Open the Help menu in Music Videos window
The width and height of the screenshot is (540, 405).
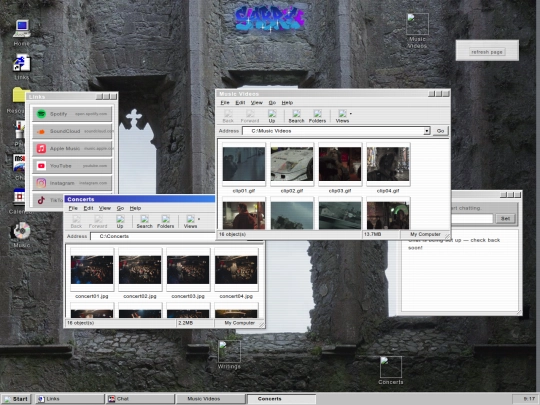click(287, 103)
